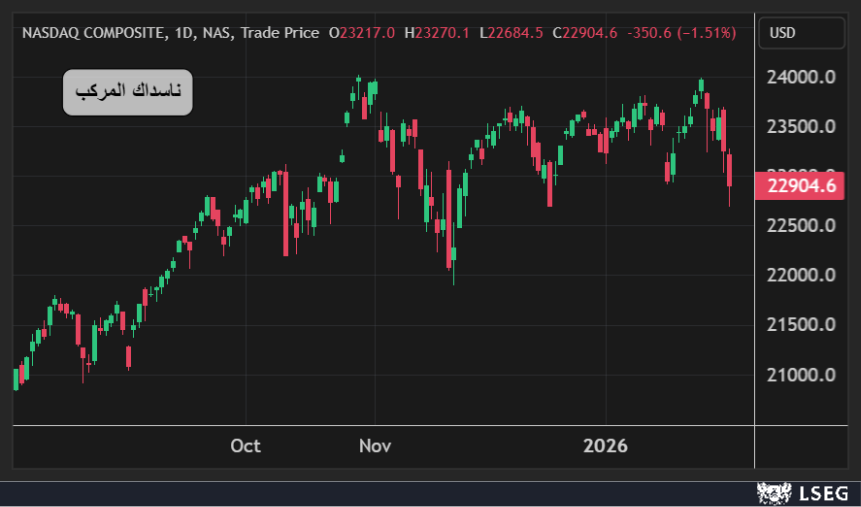The width and height of the screenshot is (861, 507).
Task: Click the 23500.0 price axis label
Action: [801, 127]
